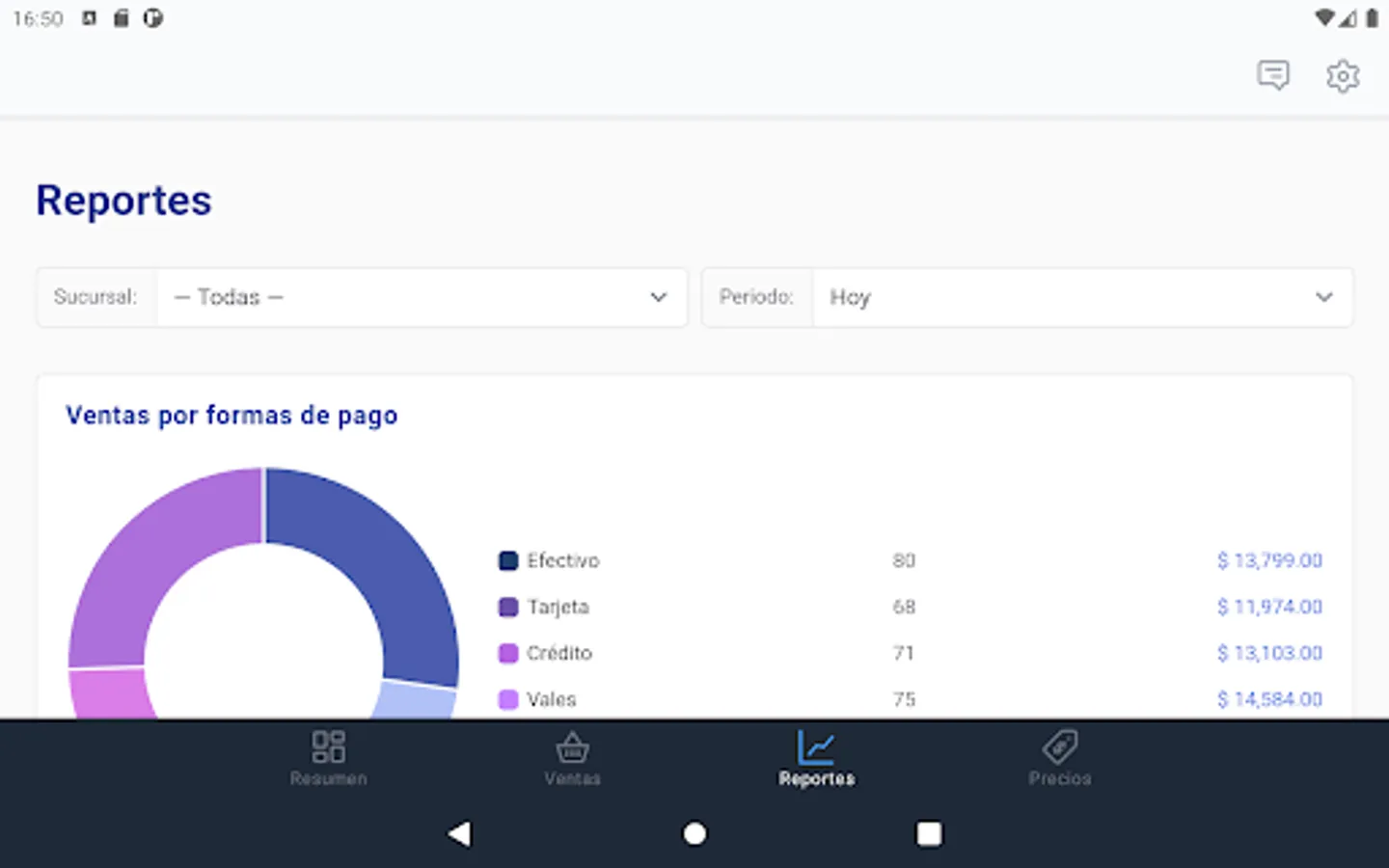Open the messages chat icon
Screen dimensions: 1389x868
[x=1273, y=75]
